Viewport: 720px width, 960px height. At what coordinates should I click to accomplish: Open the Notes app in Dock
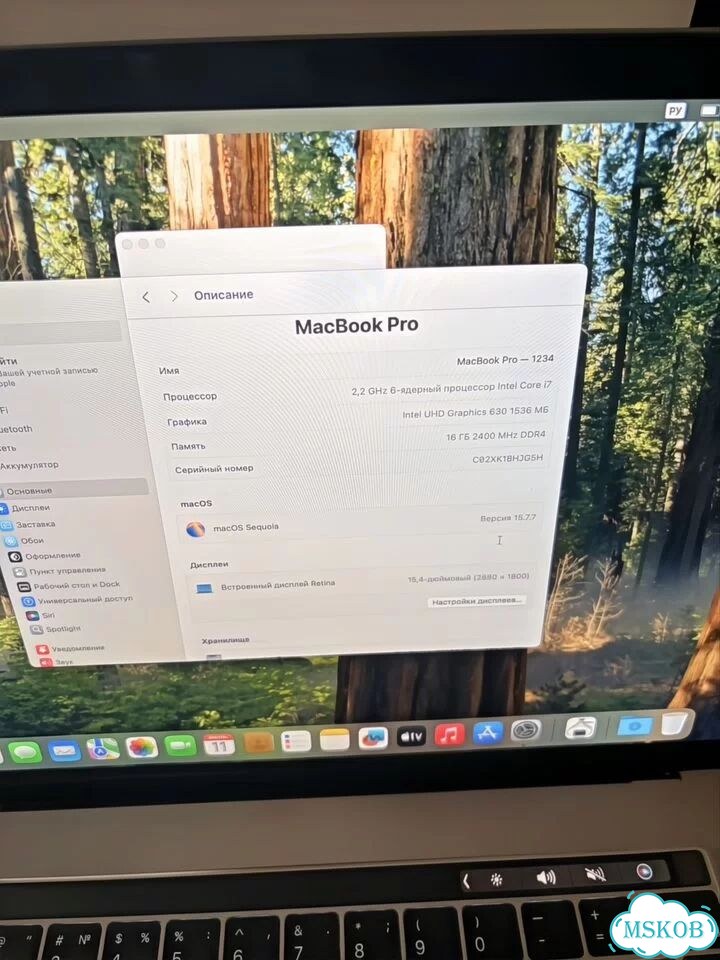point(335,740)
